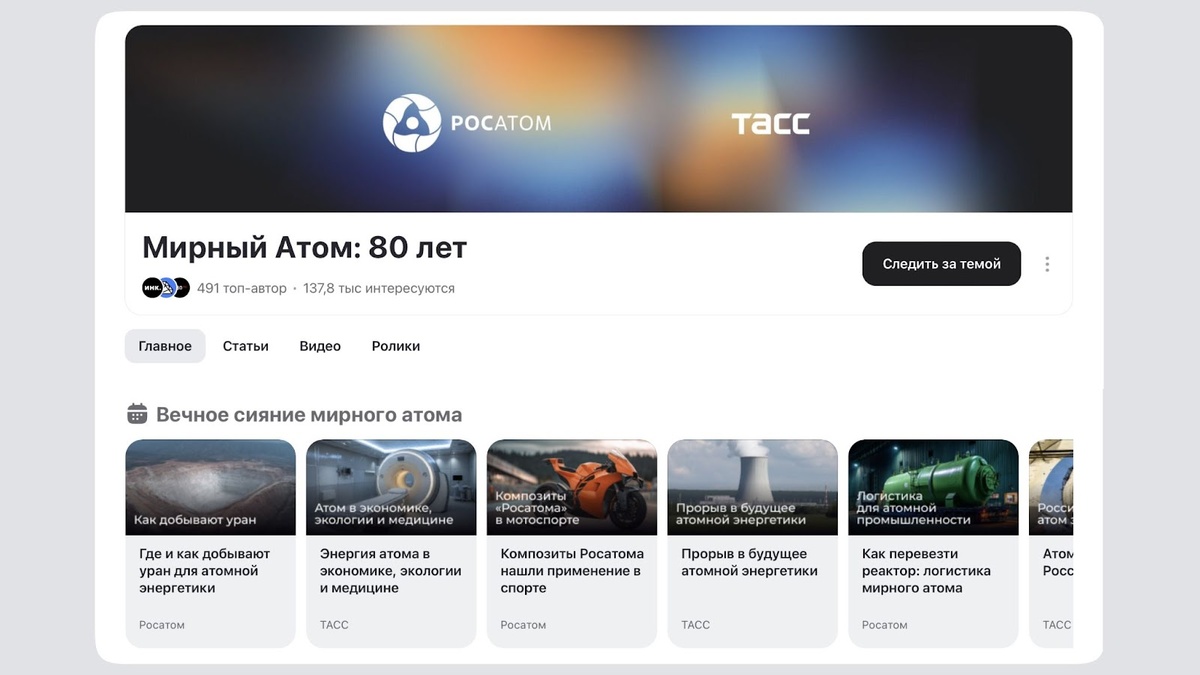Screen dimensions: 1200x675
Task: Open the three-dot more options menu
Action: click(1047, 264)
